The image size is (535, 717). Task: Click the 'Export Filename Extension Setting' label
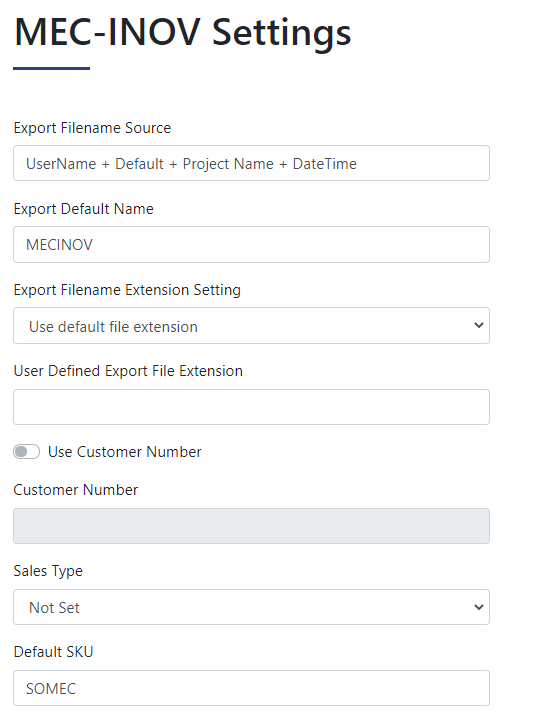pyautogui.click(x=127, y=290)
